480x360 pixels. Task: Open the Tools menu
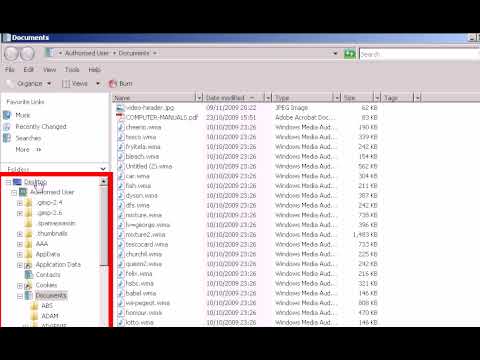point(72,70)
